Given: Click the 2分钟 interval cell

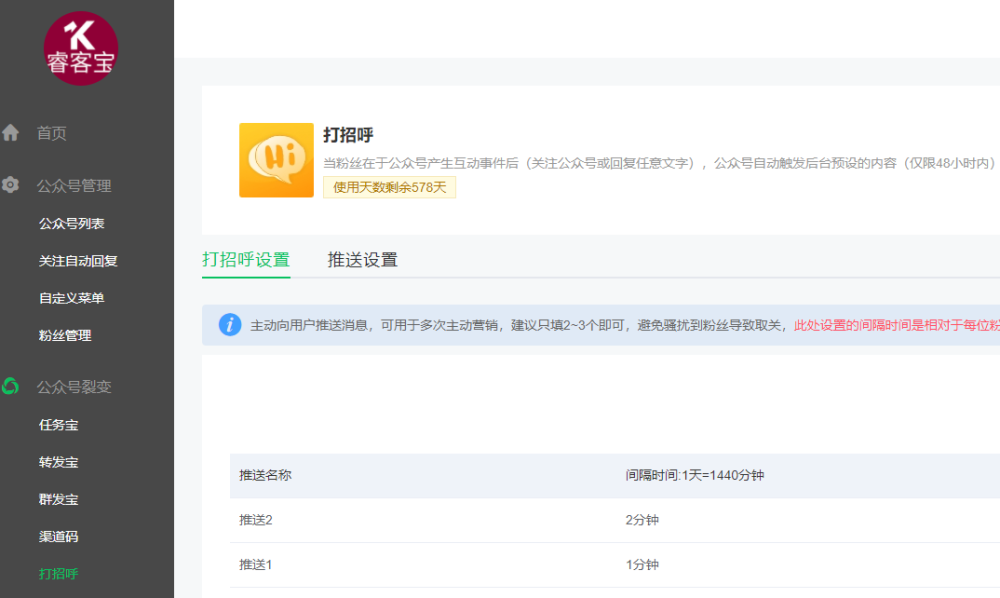Looking at the screenshot, I should (642, 520).
